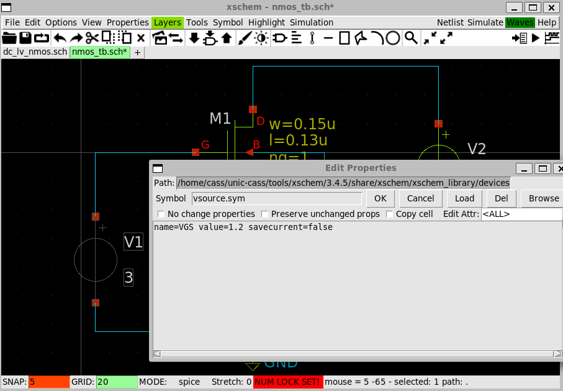
Task: Click the Reload schematic icon
Action: [41, 38]
